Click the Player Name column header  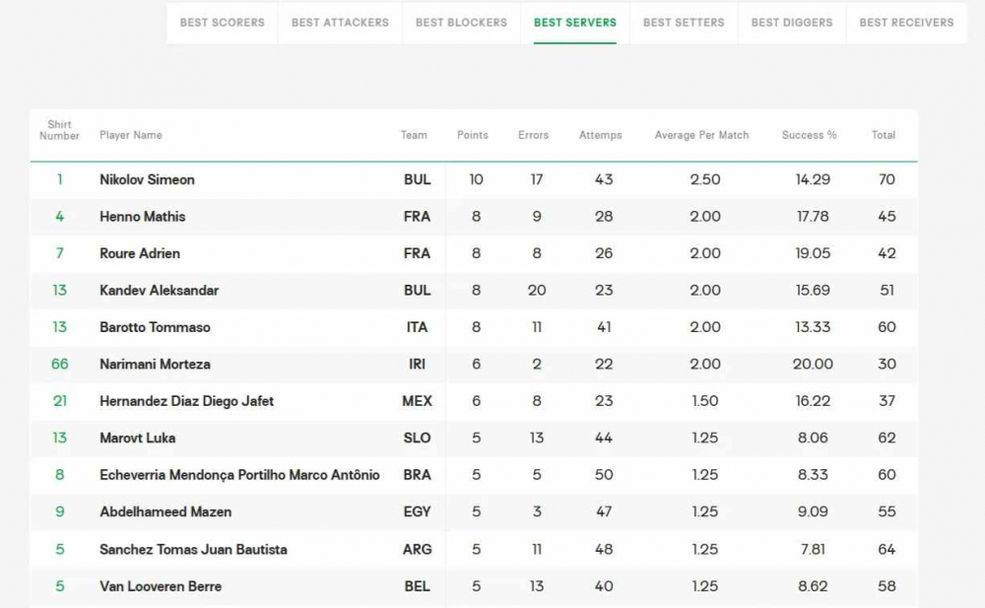(130, 135)
